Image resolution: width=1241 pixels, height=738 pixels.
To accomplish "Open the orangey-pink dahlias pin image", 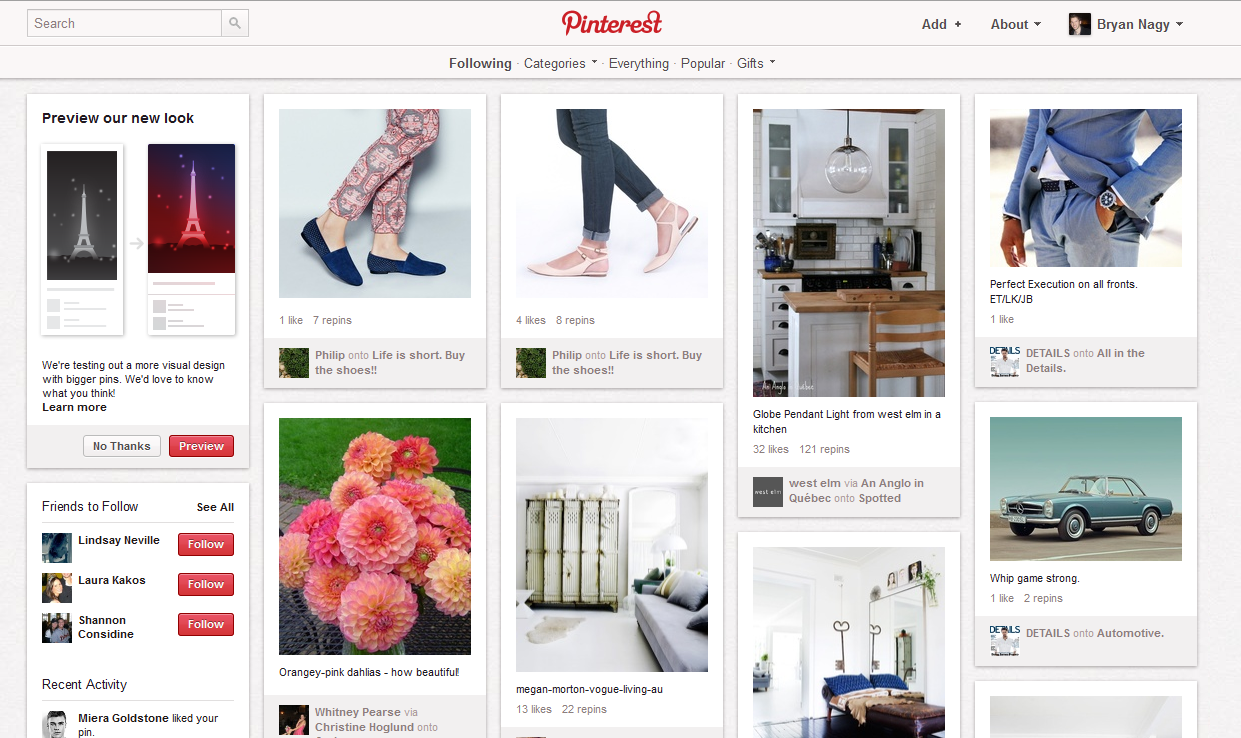I will (x=375, y=536).
